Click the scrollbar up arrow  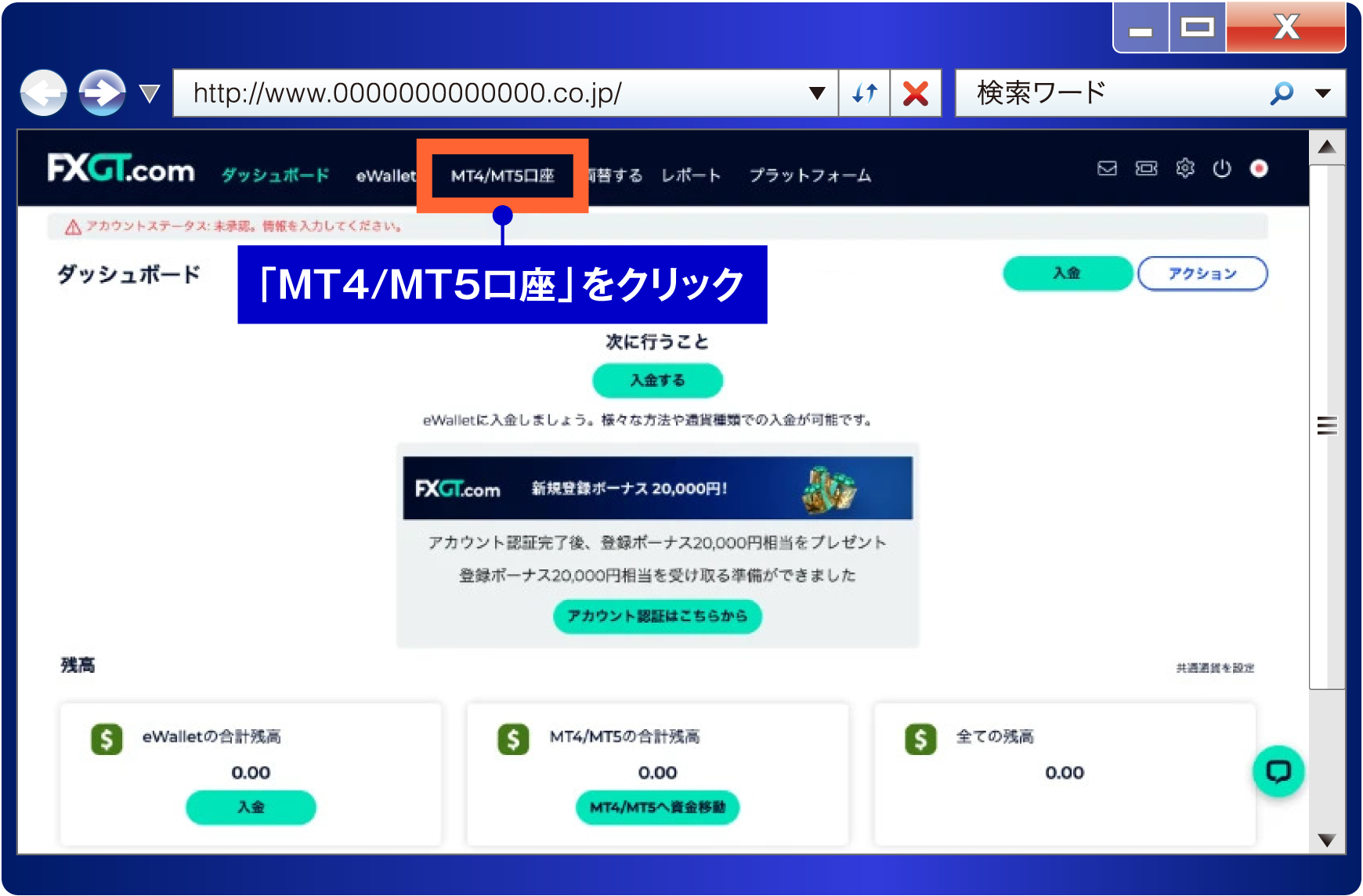tap(1327, 147)
